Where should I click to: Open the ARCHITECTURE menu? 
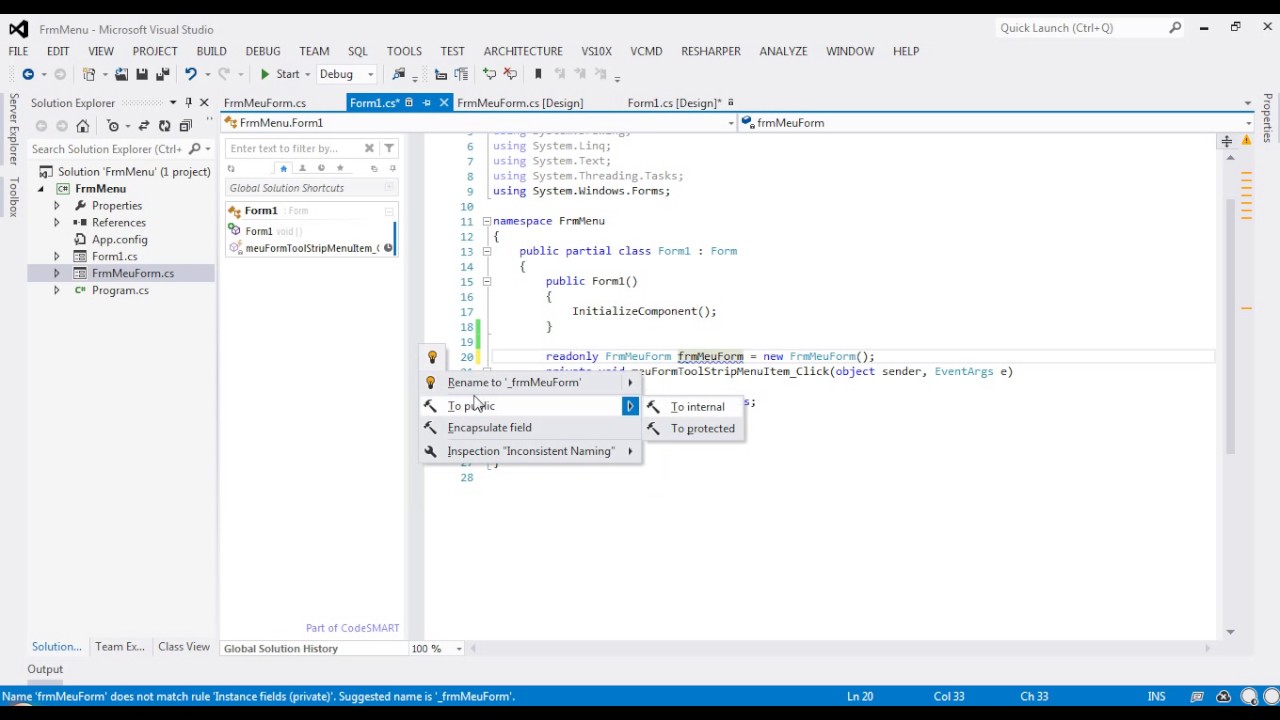[523, 51]
